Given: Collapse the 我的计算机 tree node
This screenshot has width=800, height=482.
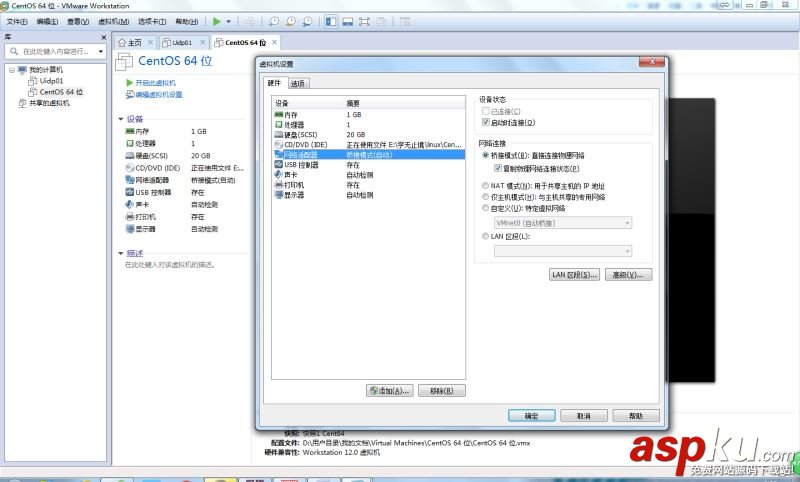Looking at the screenshot, I should pos(12,70).
